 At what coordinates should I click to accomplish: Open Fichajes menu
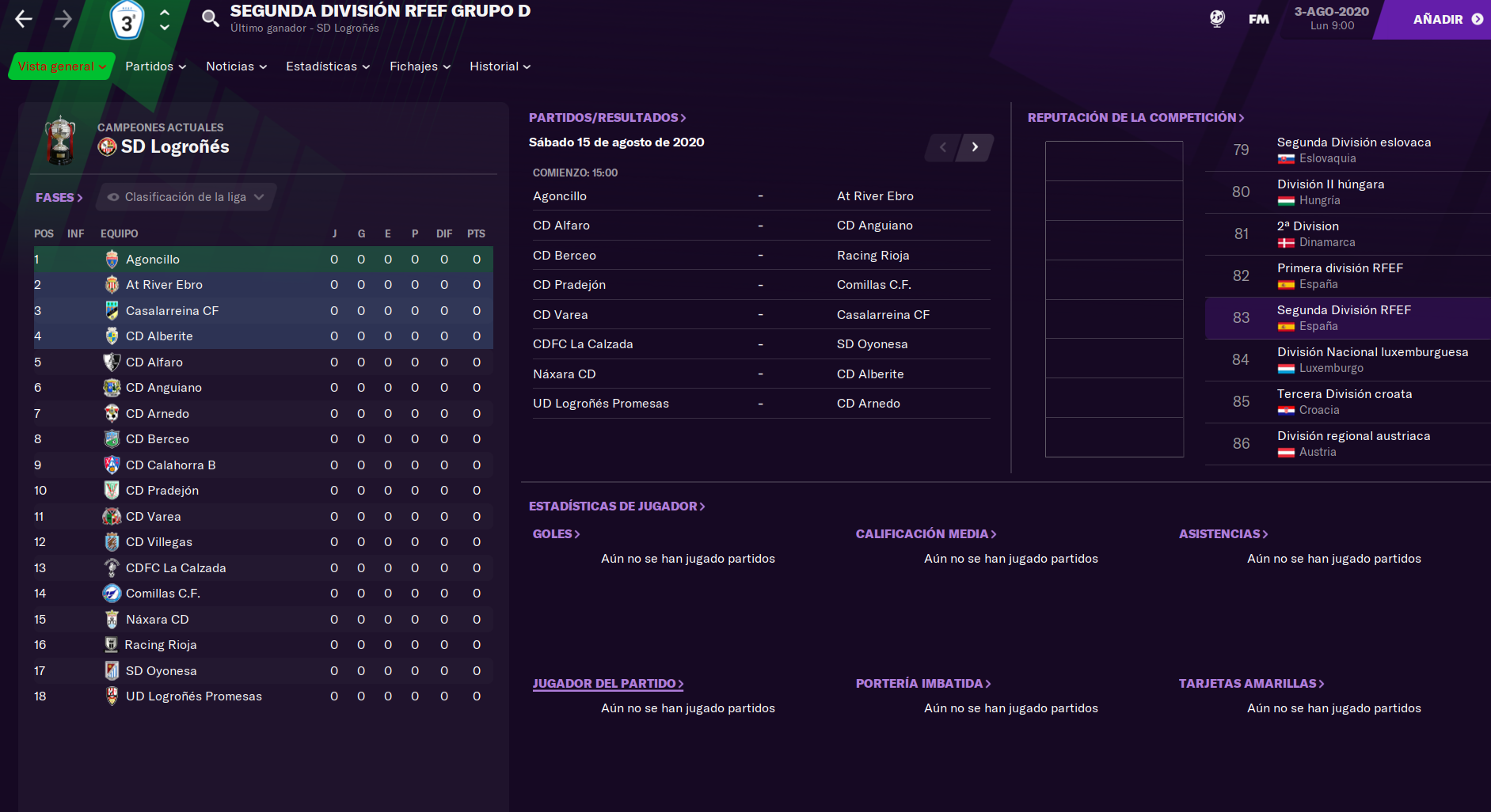point(420,66)
